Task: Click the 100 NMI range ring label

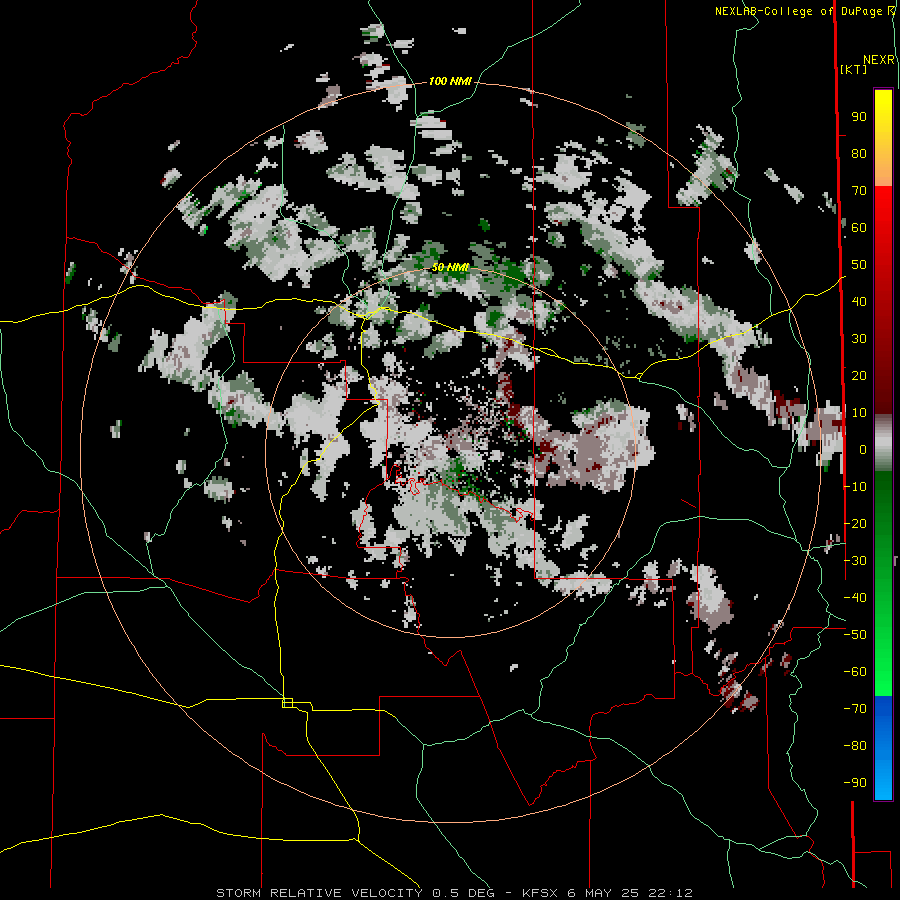Action: pyautogui.click(x=450, y=81)
